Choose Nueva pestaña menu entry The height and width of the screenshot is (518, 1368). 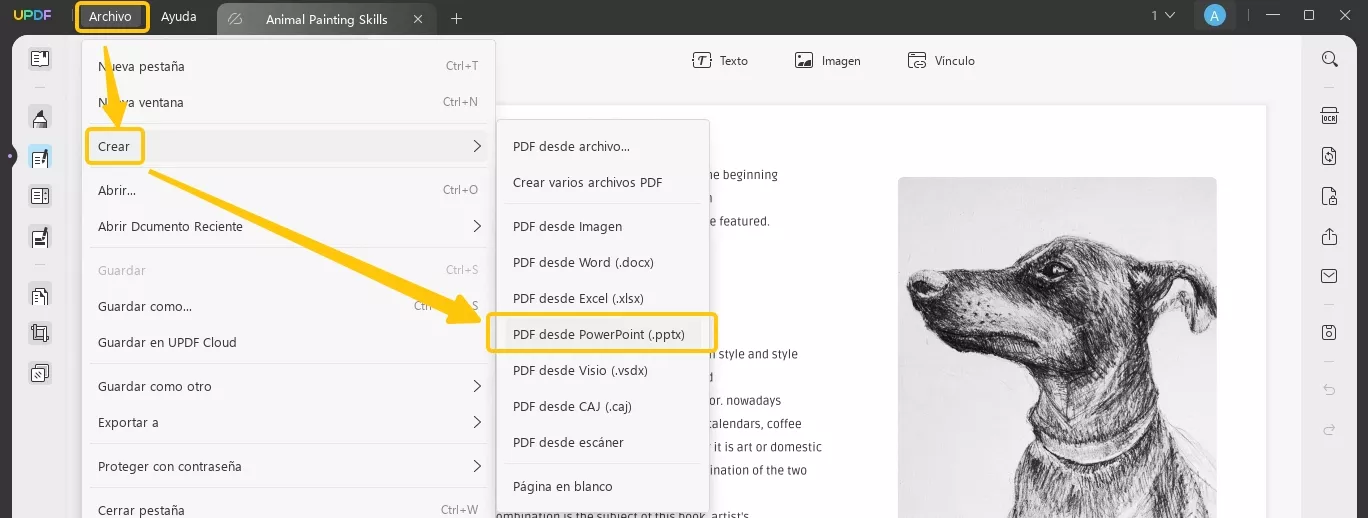click(x=288, y=66)
